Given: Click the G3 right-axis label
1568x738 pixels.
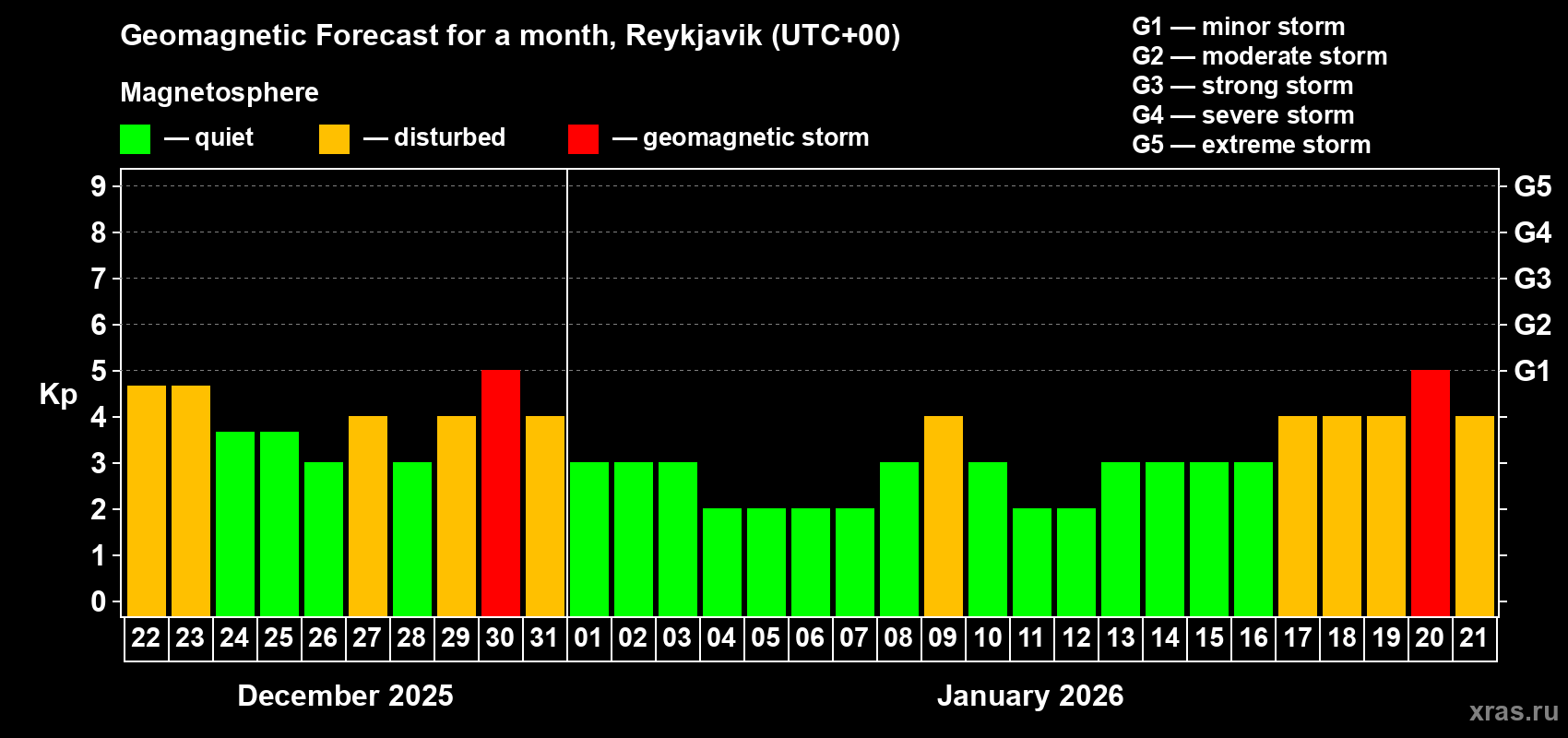Looking at the screenshot, I should pos(1533,279).
